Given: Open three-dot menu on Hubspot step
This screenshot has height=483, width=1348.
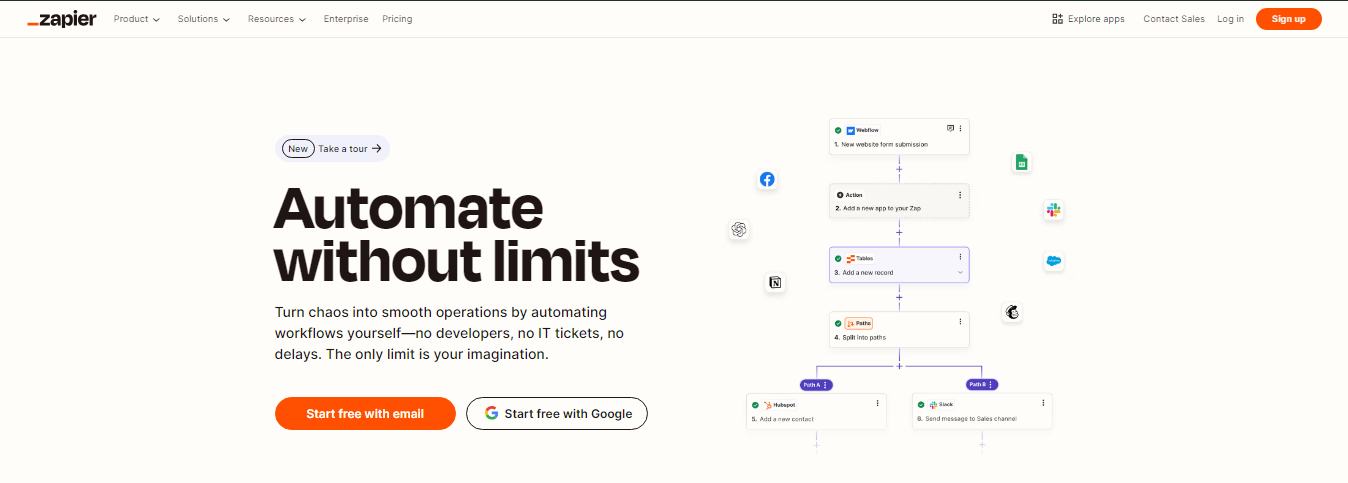Looking at the screenshot, I should coord(878,403).
